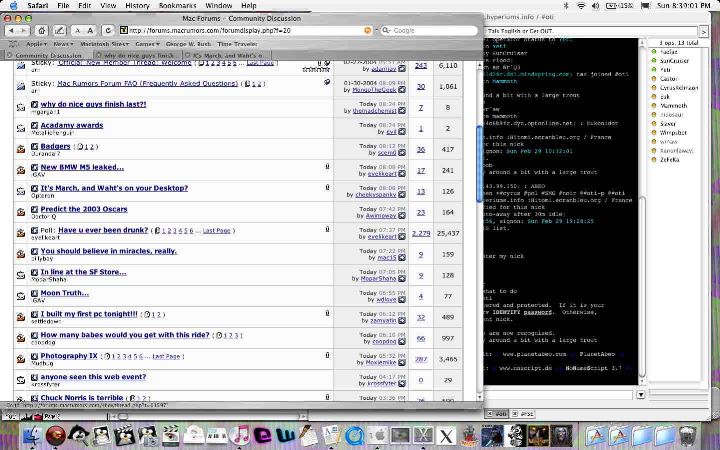Select user SunCruiser in IRC nick list
Screen dimensions: 720x450
pos(674,61)
